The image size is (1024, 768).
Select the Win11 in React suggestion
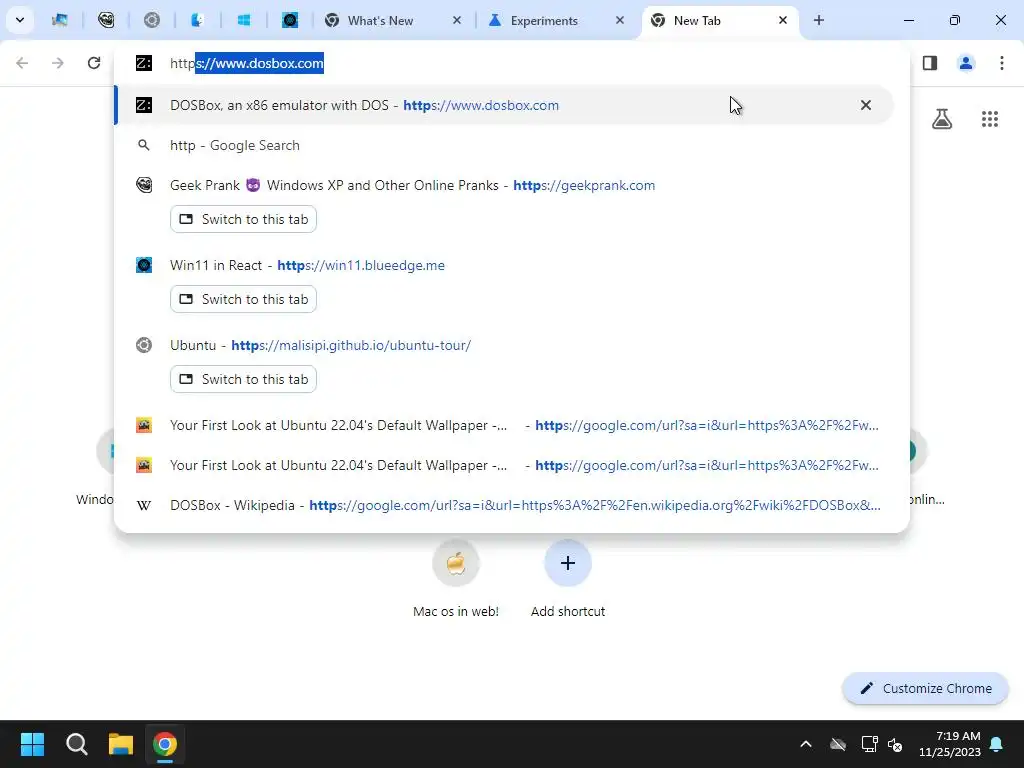coord(504,265)
